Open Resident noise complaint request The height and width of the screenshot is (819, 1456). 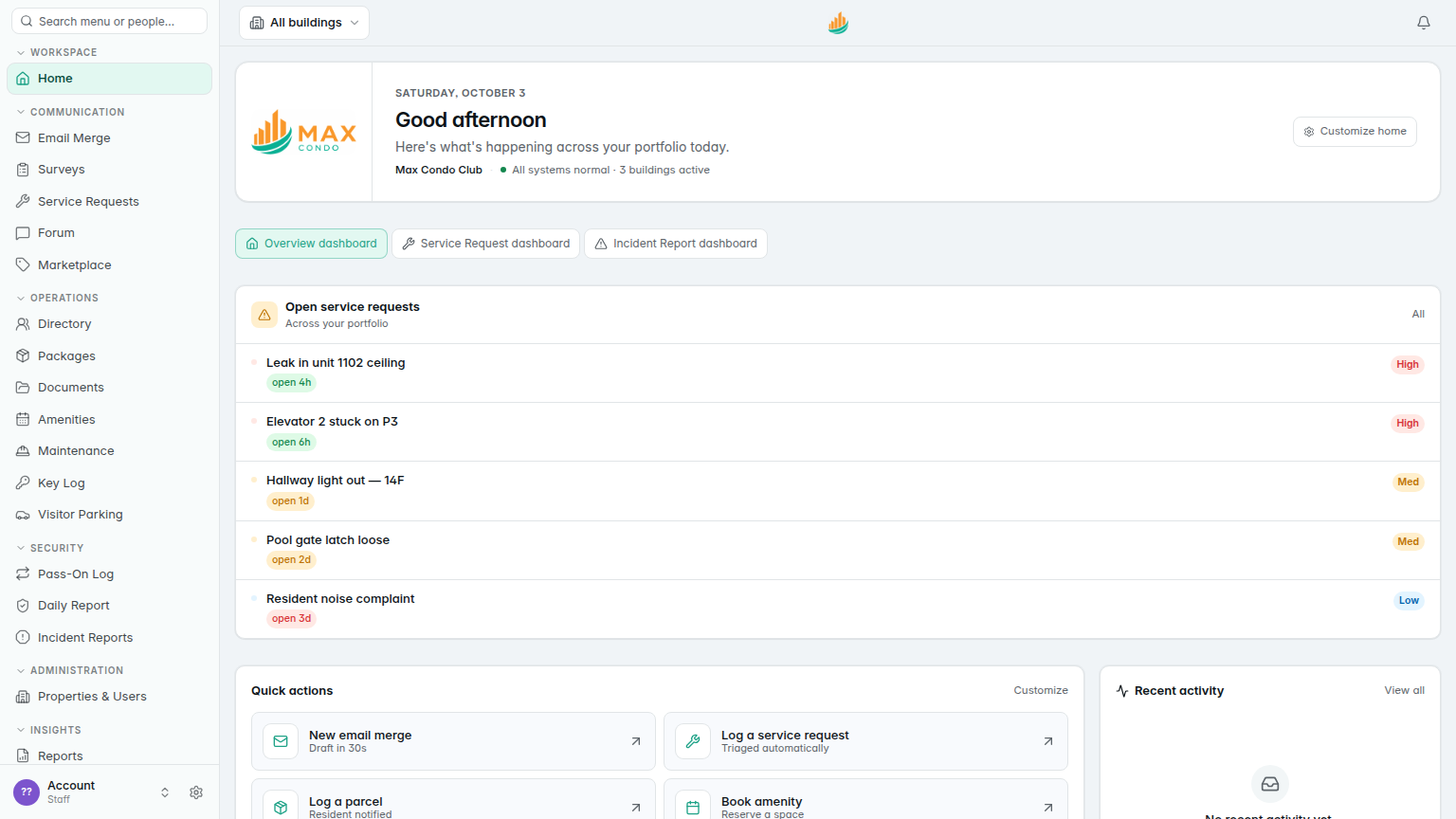coord(838,609)
